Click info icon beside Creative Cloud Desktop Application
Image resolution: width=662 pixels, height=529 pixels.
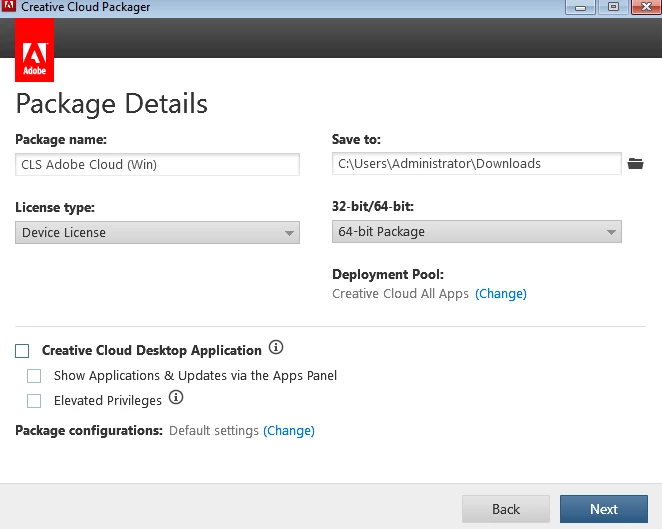click(276, 348)
